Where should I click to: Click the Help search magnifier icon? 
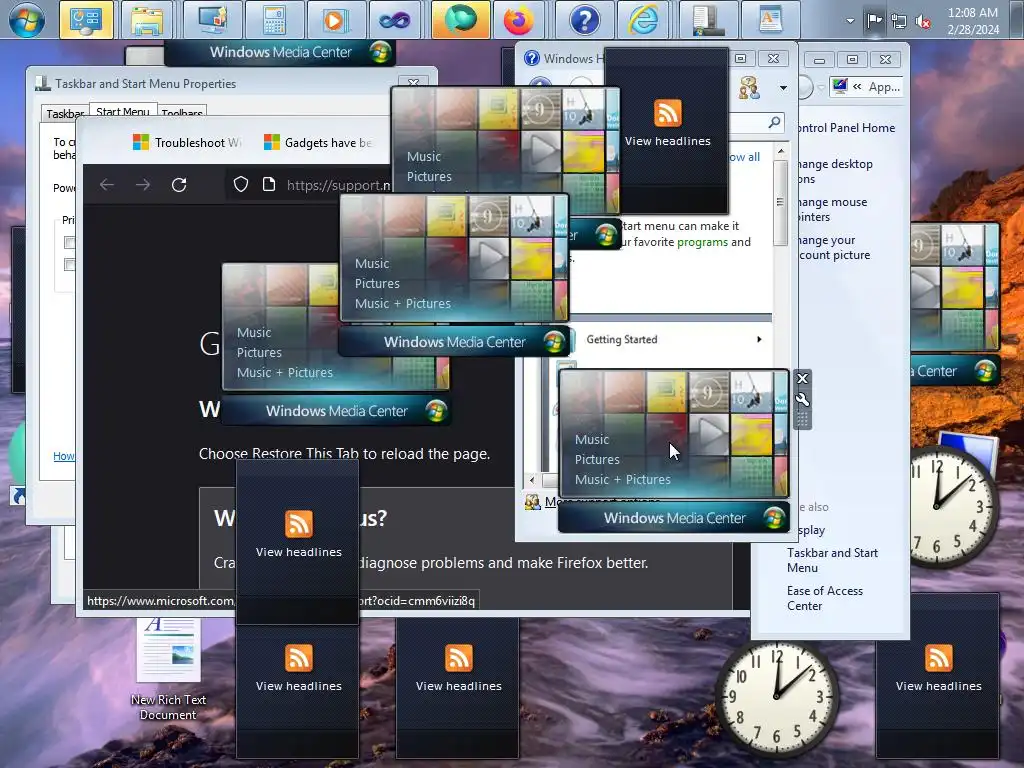(x=774, y=122)
